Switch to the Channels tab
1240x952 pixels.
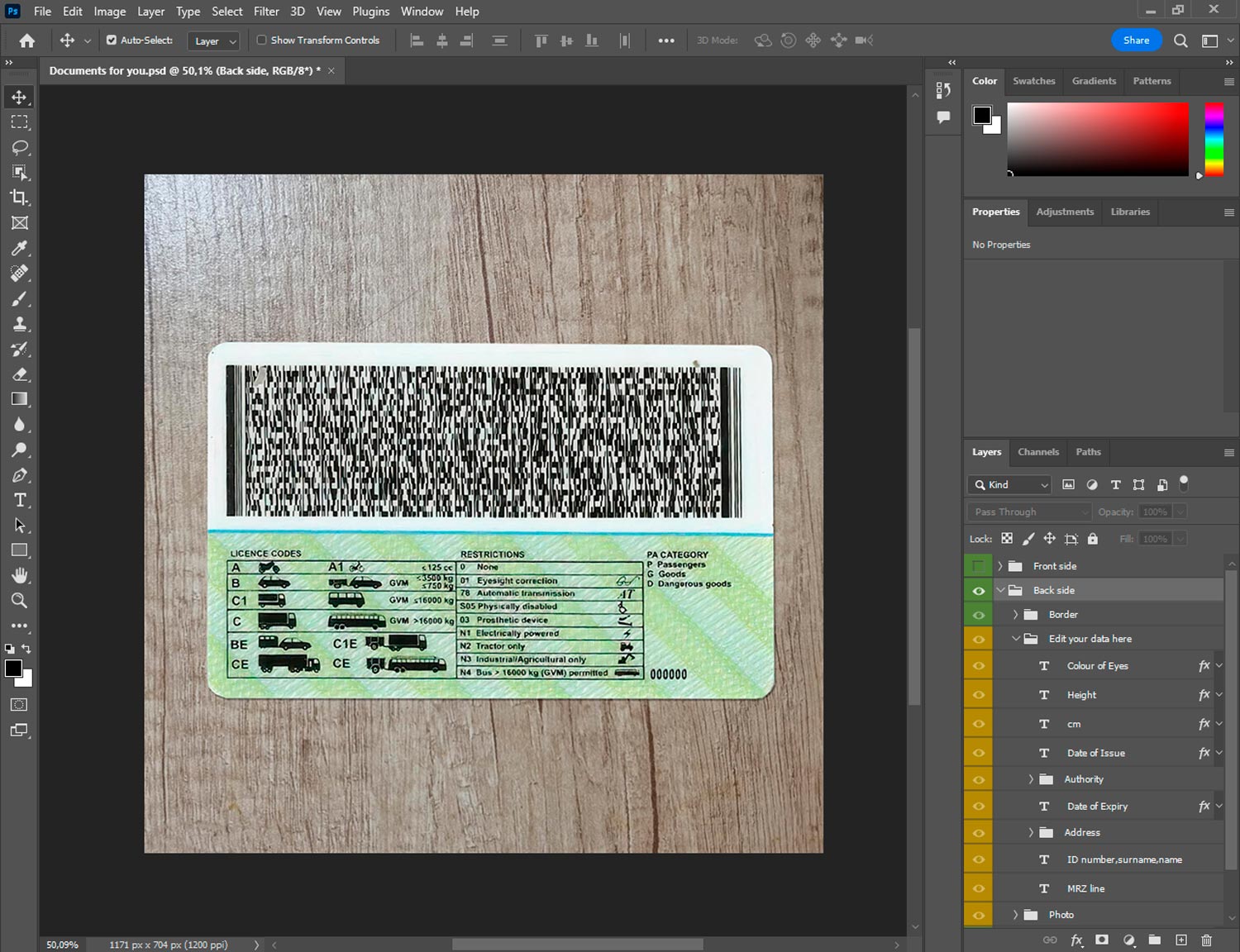pos(1037,452)
